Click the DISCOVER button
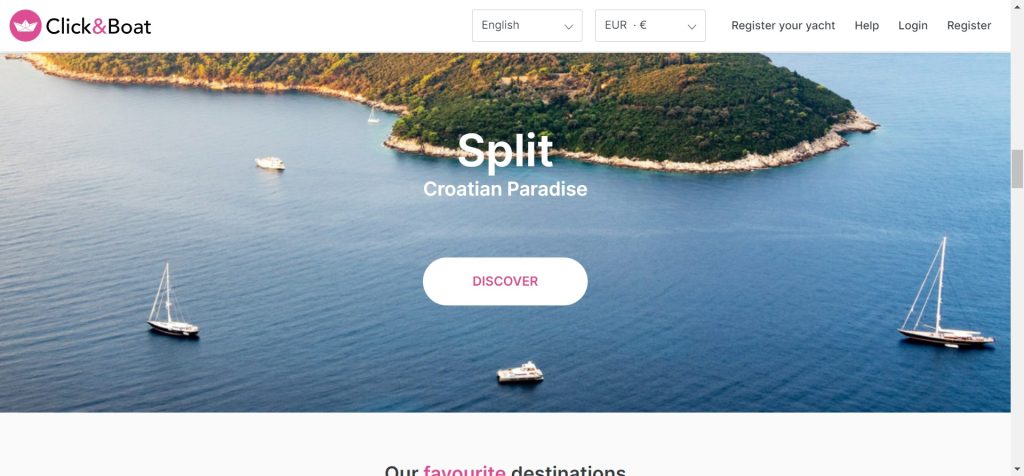This screenshot has width=1024, height=476. click(505, 281)
